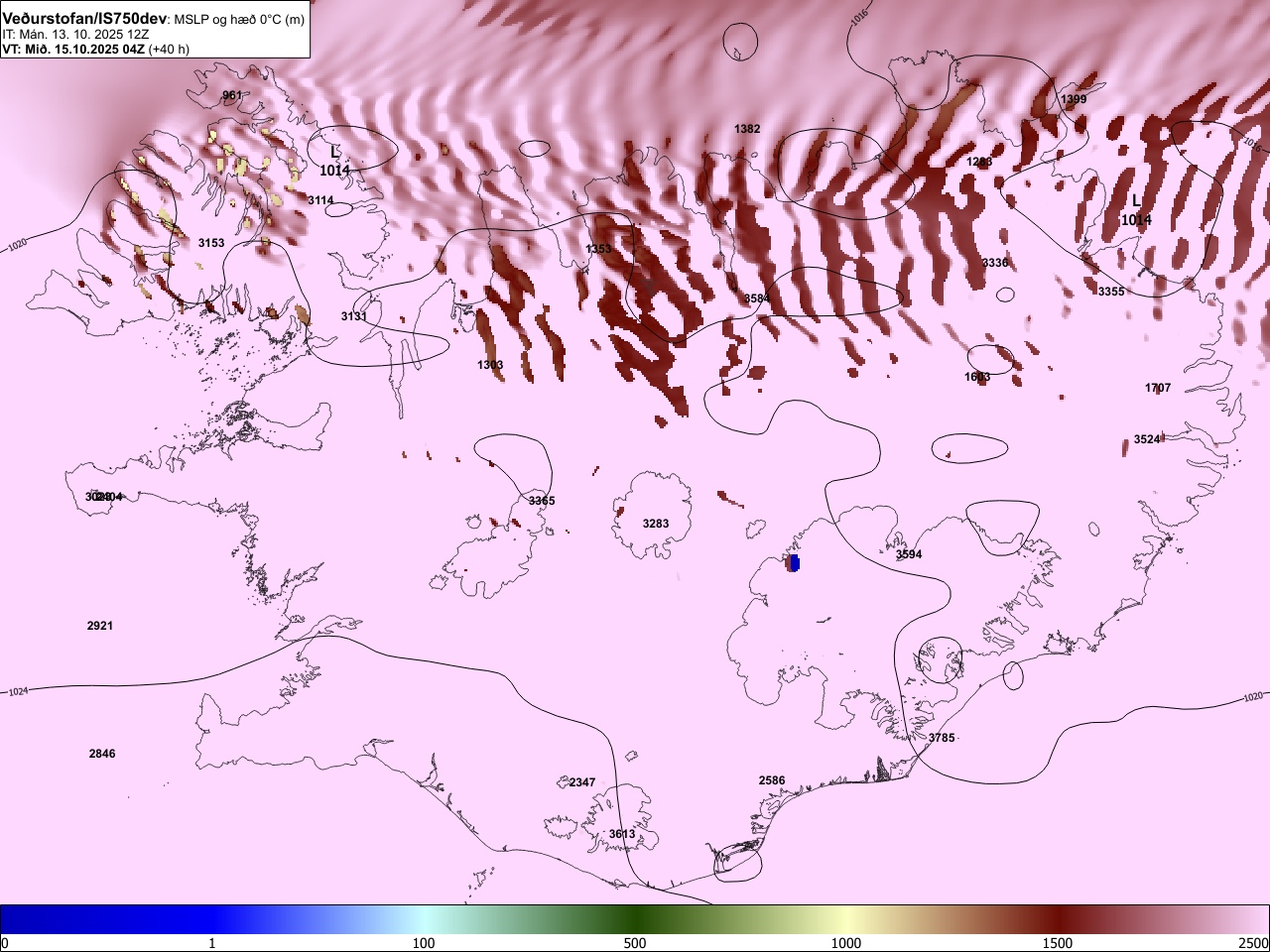
Task: Click the 3594 height label
Action: (x=909, y=554)
